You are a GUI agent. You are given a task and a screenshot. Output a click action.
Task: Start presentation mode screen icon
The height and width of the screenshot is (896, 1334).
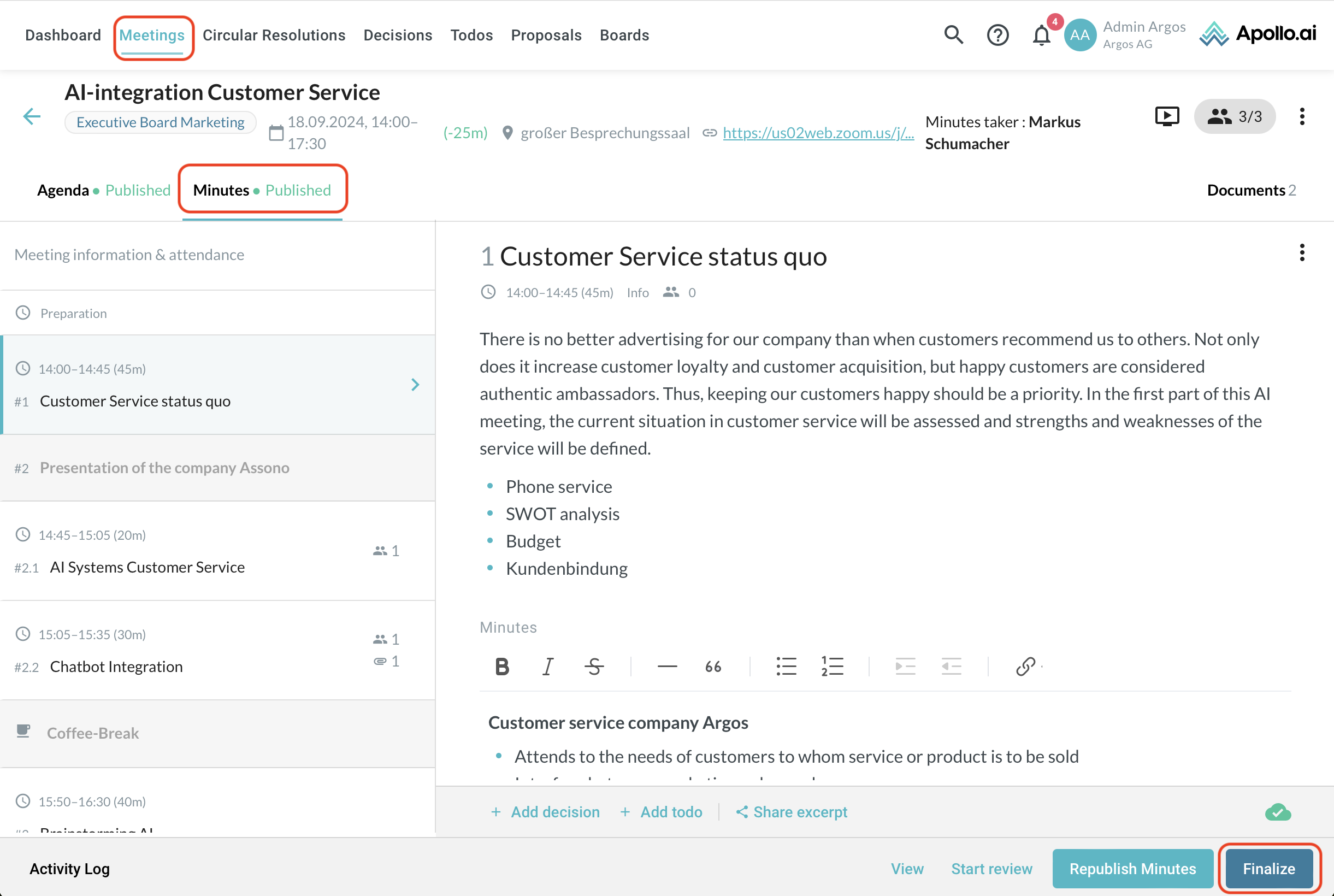[x=1167, y=116]
